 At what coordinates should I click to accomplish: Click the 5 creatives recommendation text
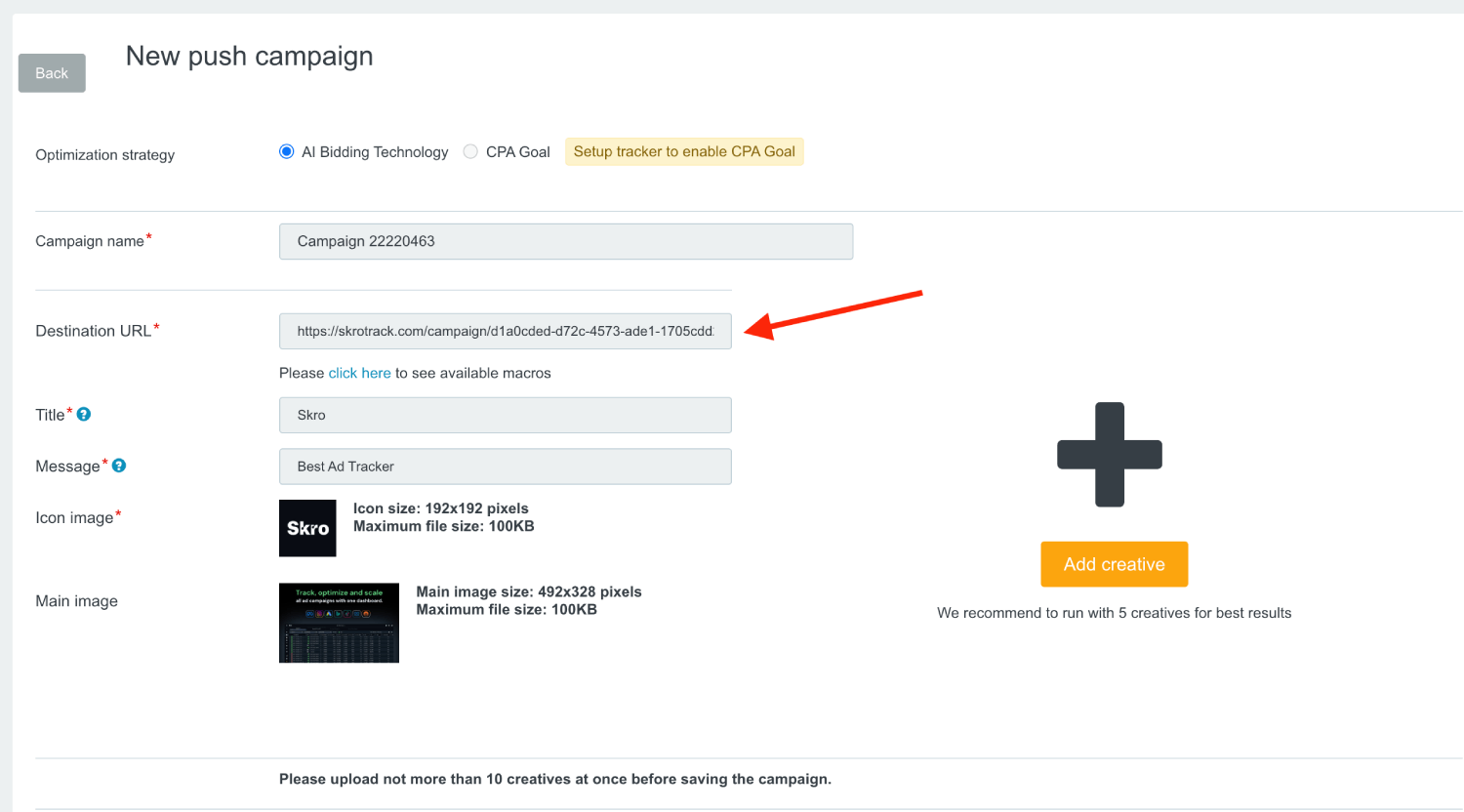point(1115,613)
